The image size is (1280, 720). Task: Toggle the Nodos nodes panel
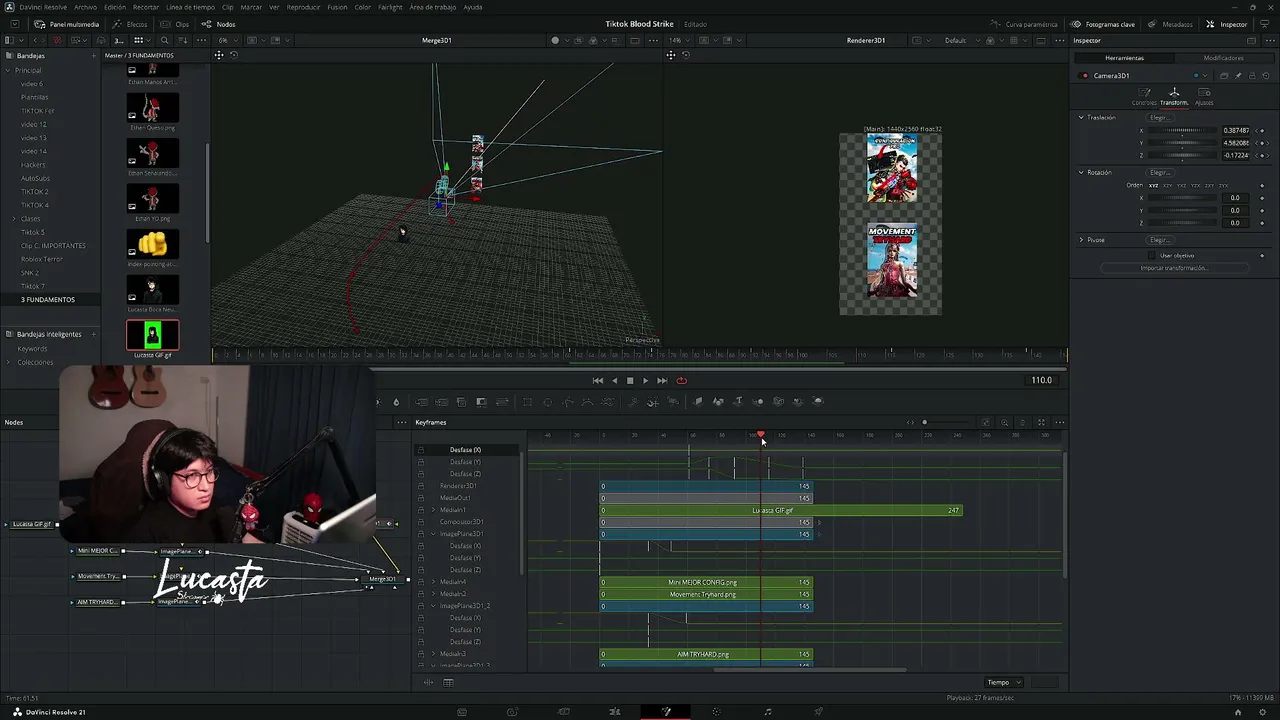click(x=219, y=24)
